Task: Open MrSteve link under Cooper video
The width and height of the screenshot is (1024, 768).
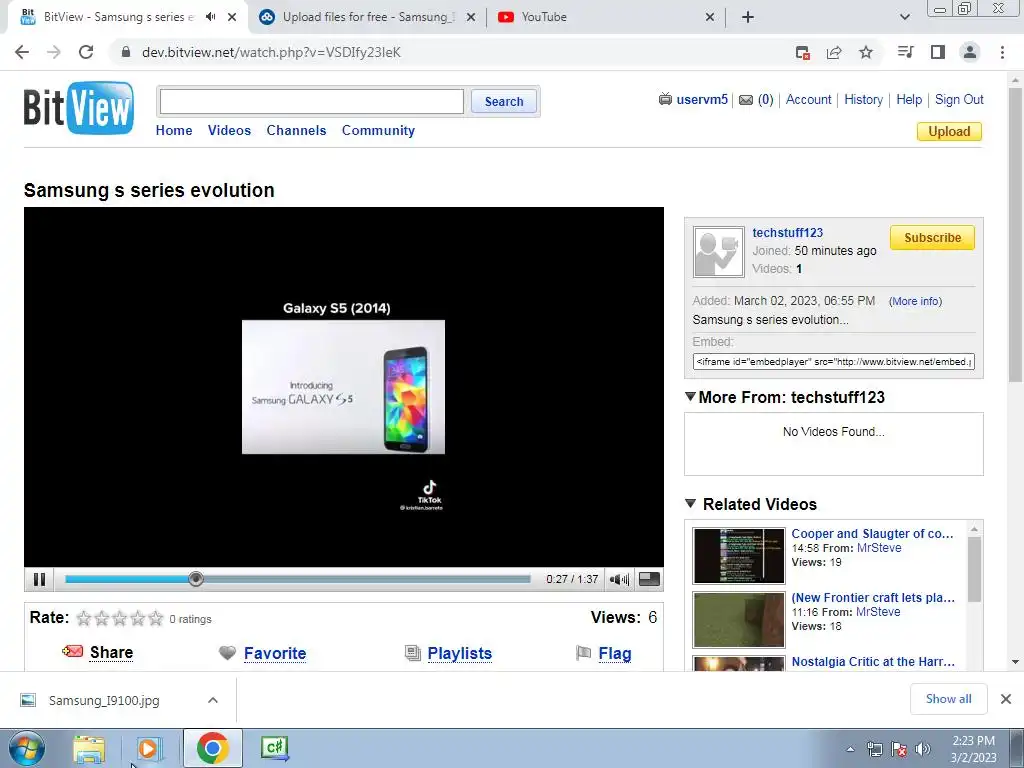Action: 879,548
